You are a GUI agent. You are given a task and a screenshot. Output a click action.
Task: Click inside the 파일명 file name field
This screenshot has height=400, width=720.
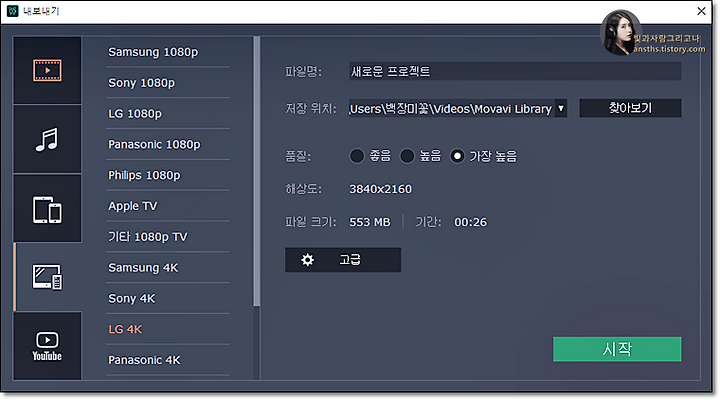(x=515, y=71)
